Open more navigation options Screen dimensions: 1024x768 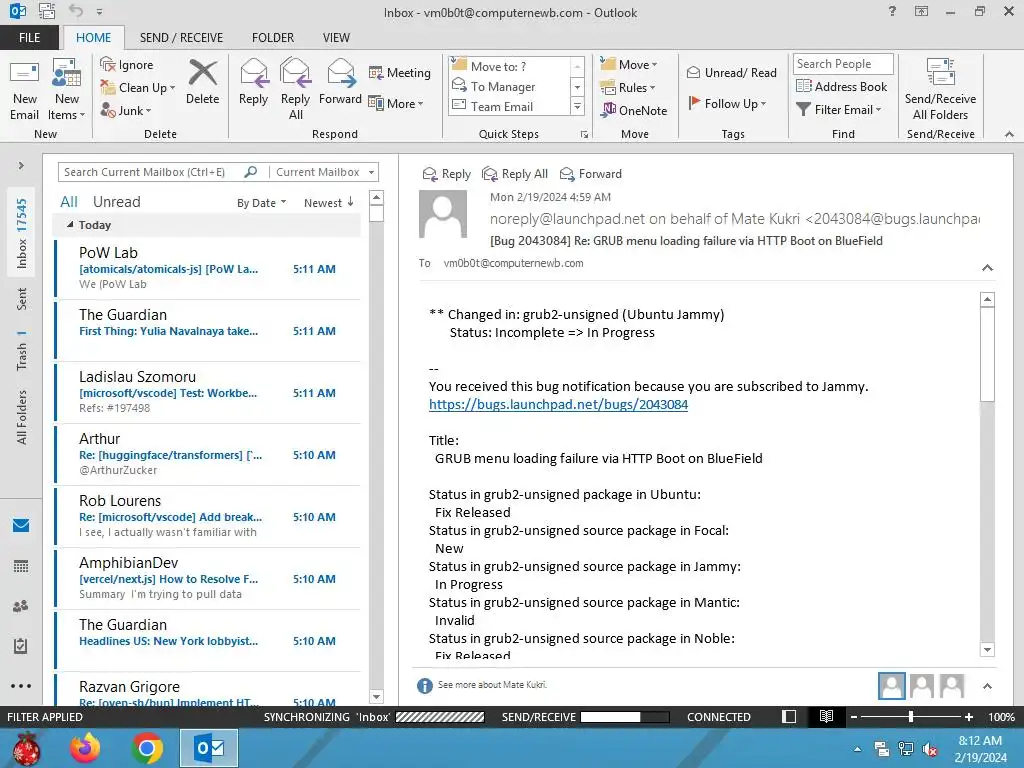(x=21, y=686)
